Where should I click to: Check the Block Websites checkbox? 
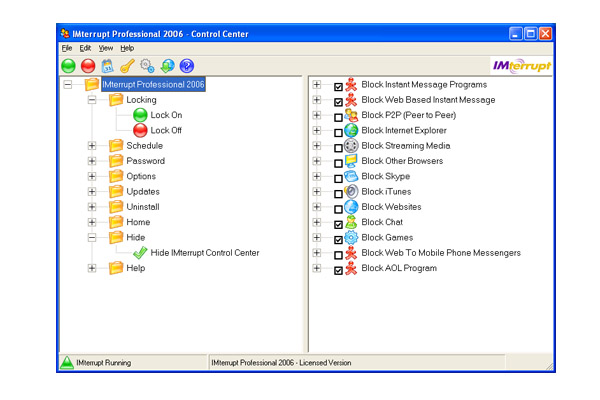[338, 209]
